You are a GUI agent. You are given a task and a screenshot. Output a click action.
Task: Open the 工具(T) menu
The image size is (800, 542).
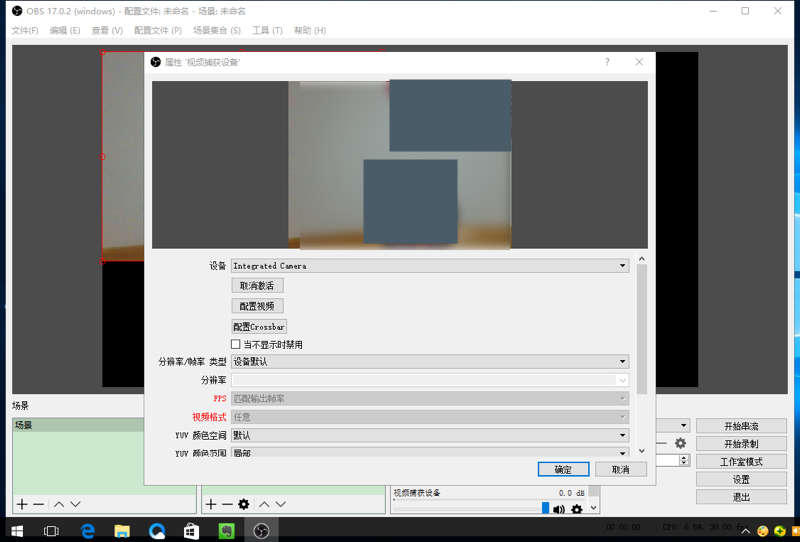(267, 31)
